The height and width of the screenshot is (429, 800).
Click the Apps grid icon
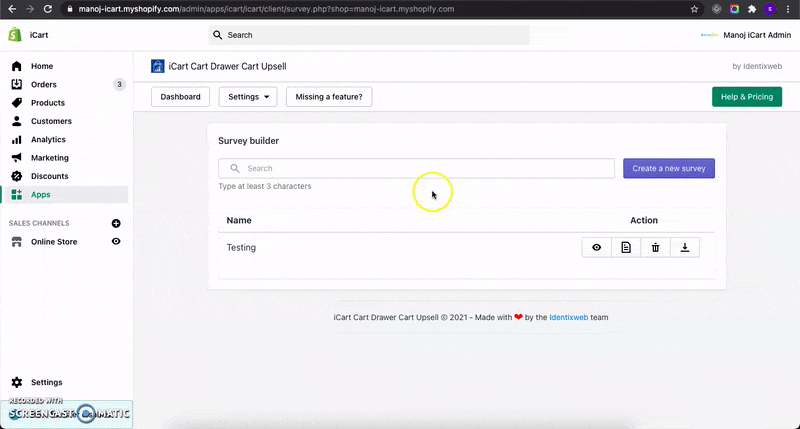coord(17,194)
